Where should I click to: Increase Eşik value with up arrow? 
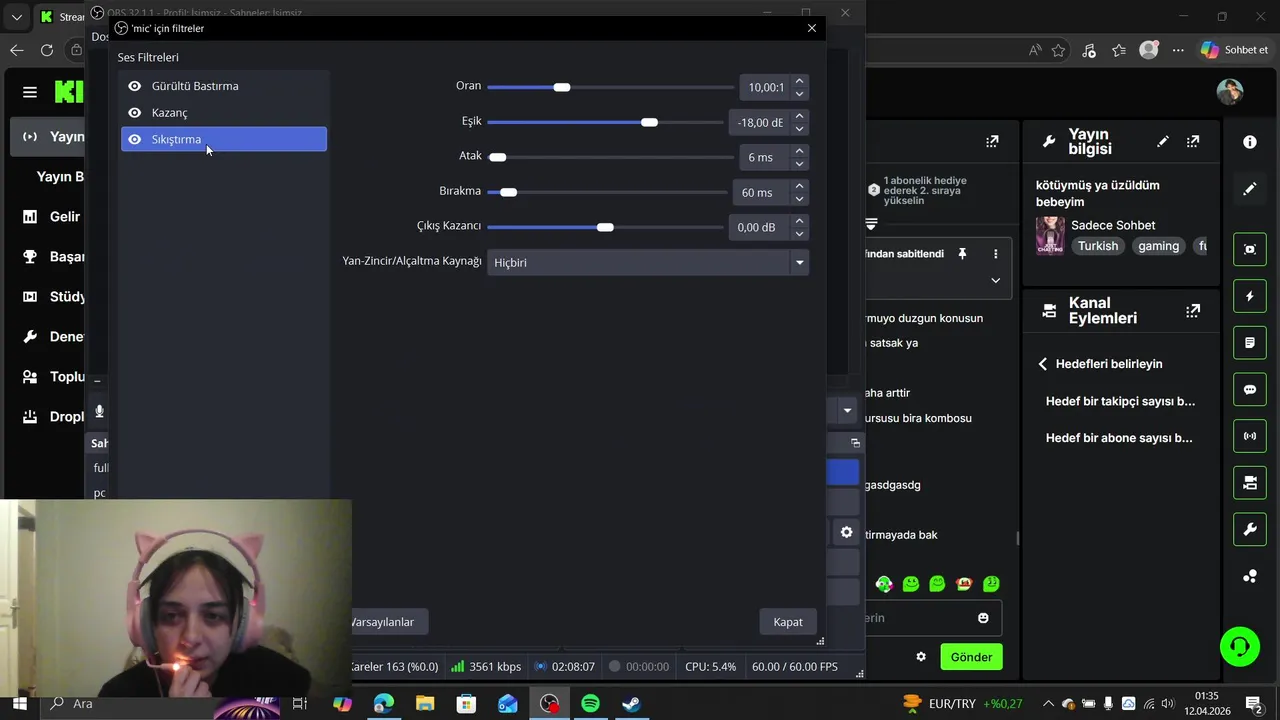pyautogui.click(x=799, y=116)
